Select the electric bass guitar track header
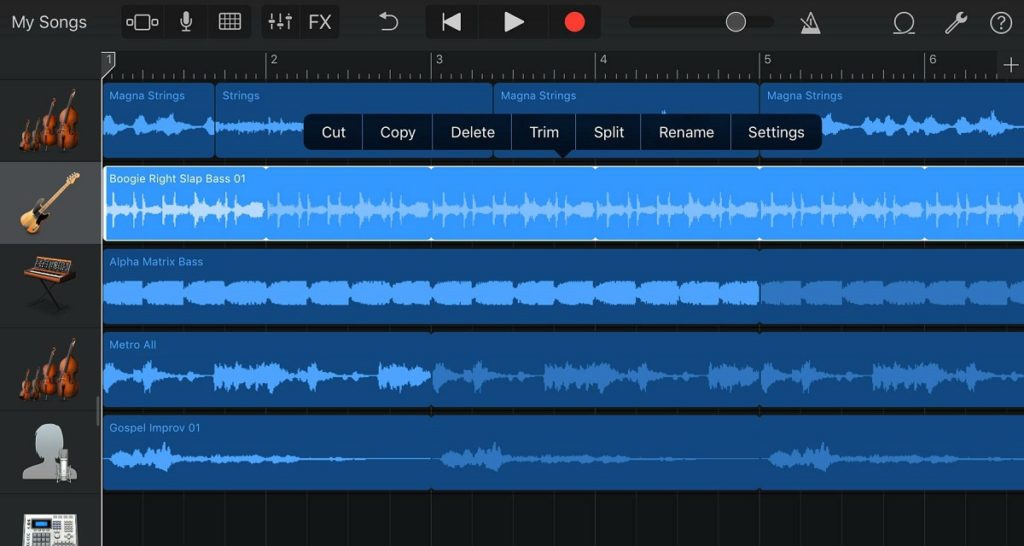 (x=50, y=203)
